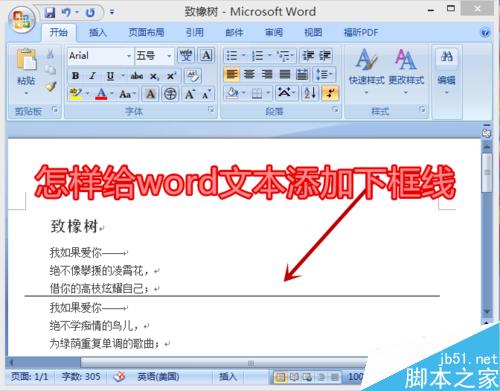
Task: Open customize quick access toolbar dropdown
Action: tap(112, 13)
